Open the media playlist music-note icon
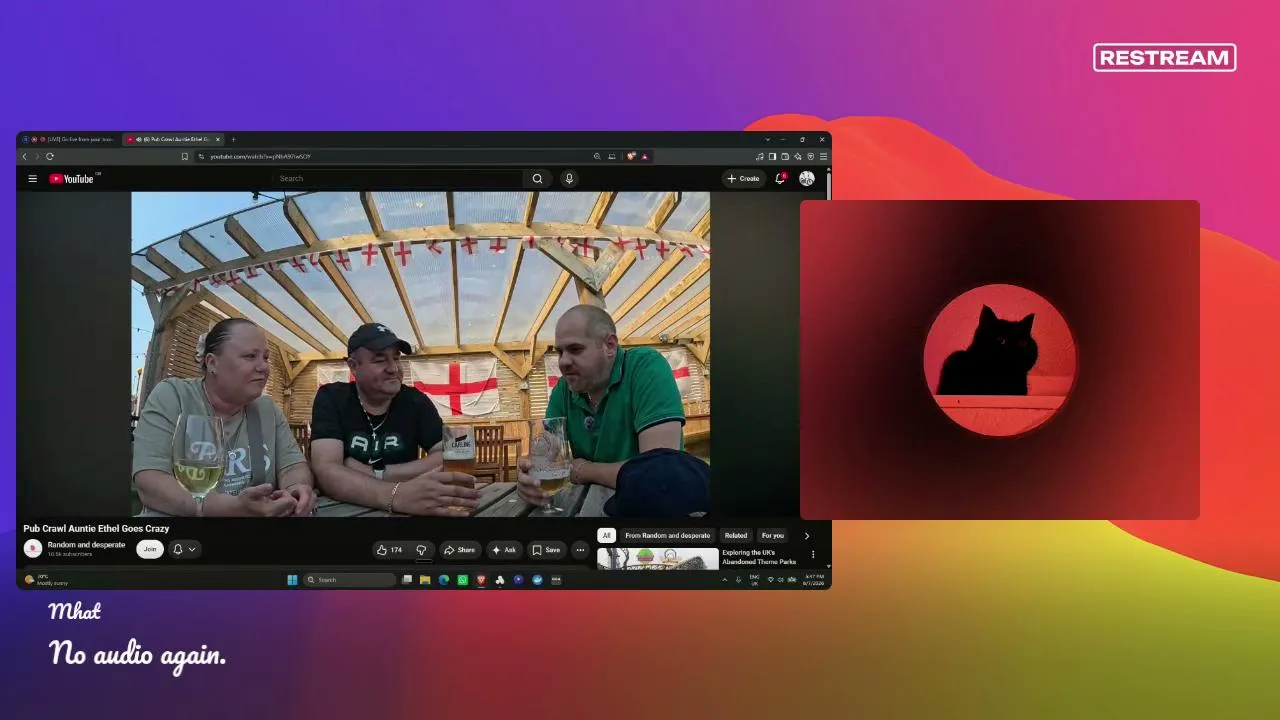The image size is (1280, 720). pos(760,156)
